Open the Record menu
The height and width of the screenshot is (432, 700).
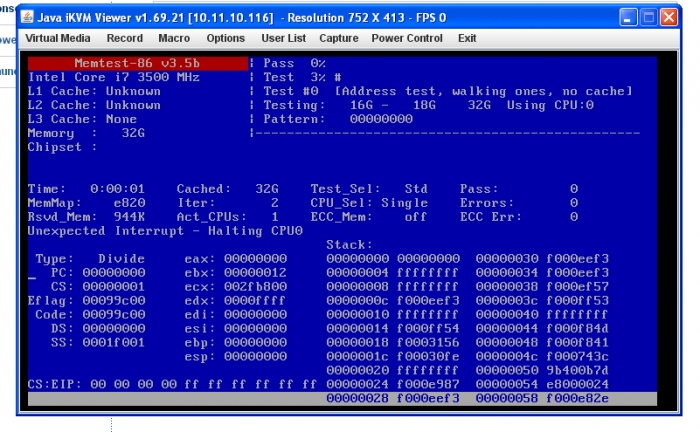point(124,38)
